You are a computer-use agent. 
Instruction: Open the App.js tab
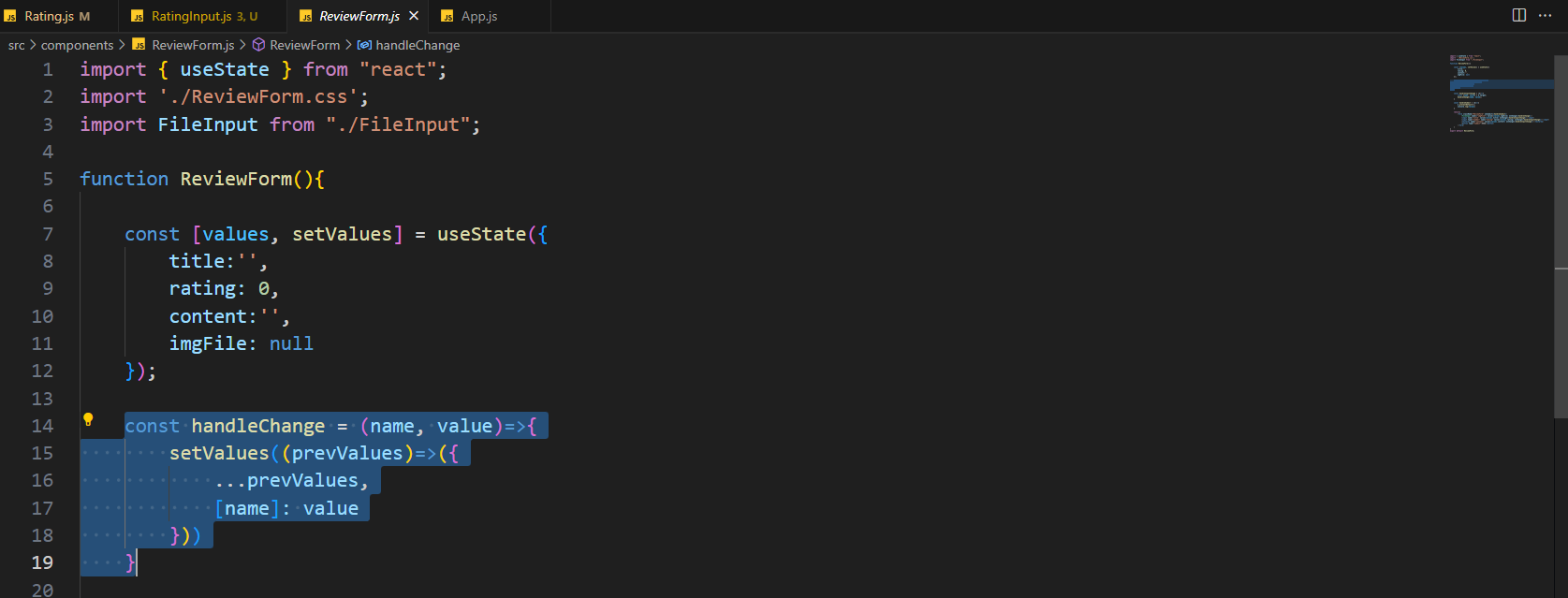[479, 16]
